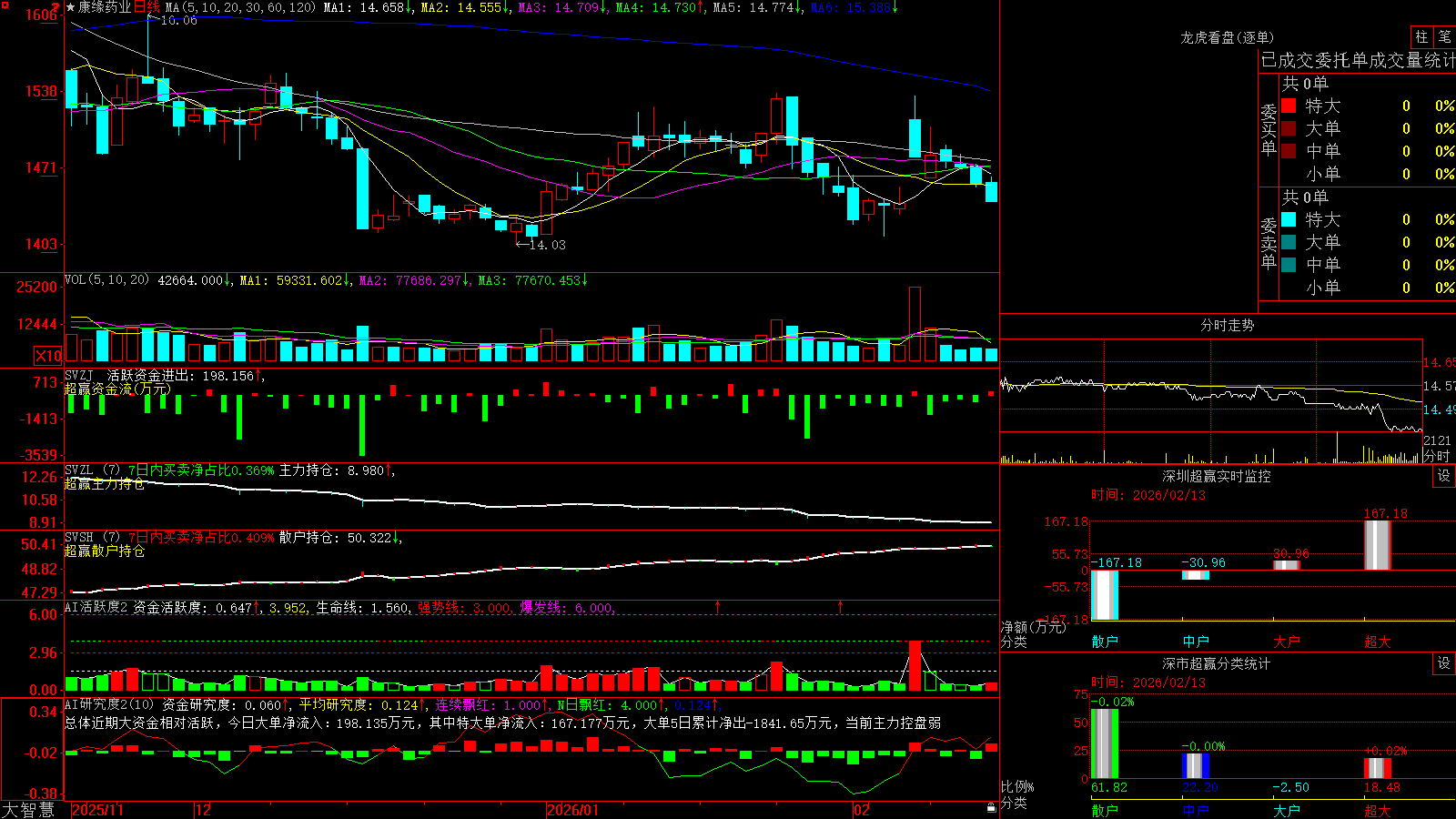Viewport: 1456px width, 819px height.
Task: Click the 委卖单 section label
Action: tap(1269, 243)
